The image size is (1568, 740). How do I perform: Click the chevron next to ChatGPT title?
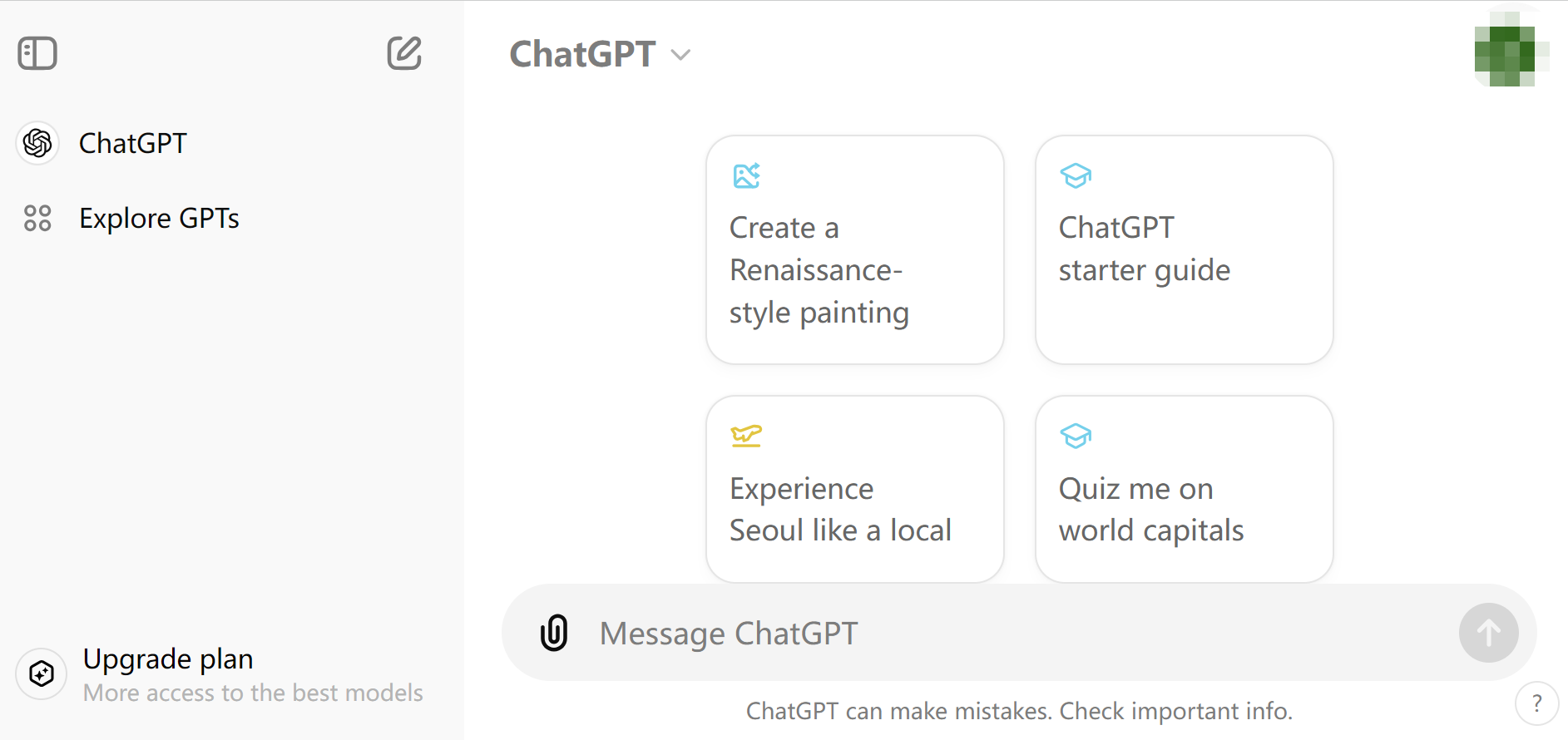click(x=681, y=55)
